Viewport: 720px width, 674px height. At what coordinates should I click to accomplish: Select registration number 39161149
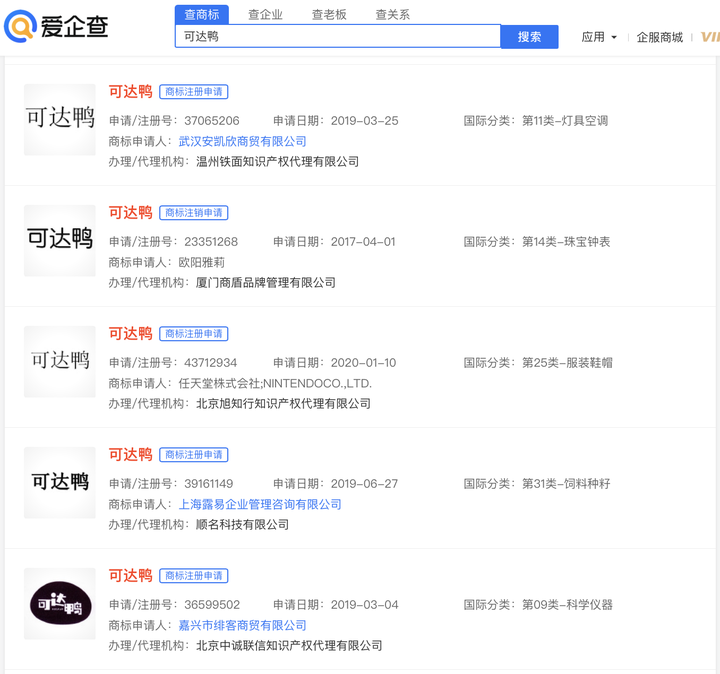coord(209,483)
